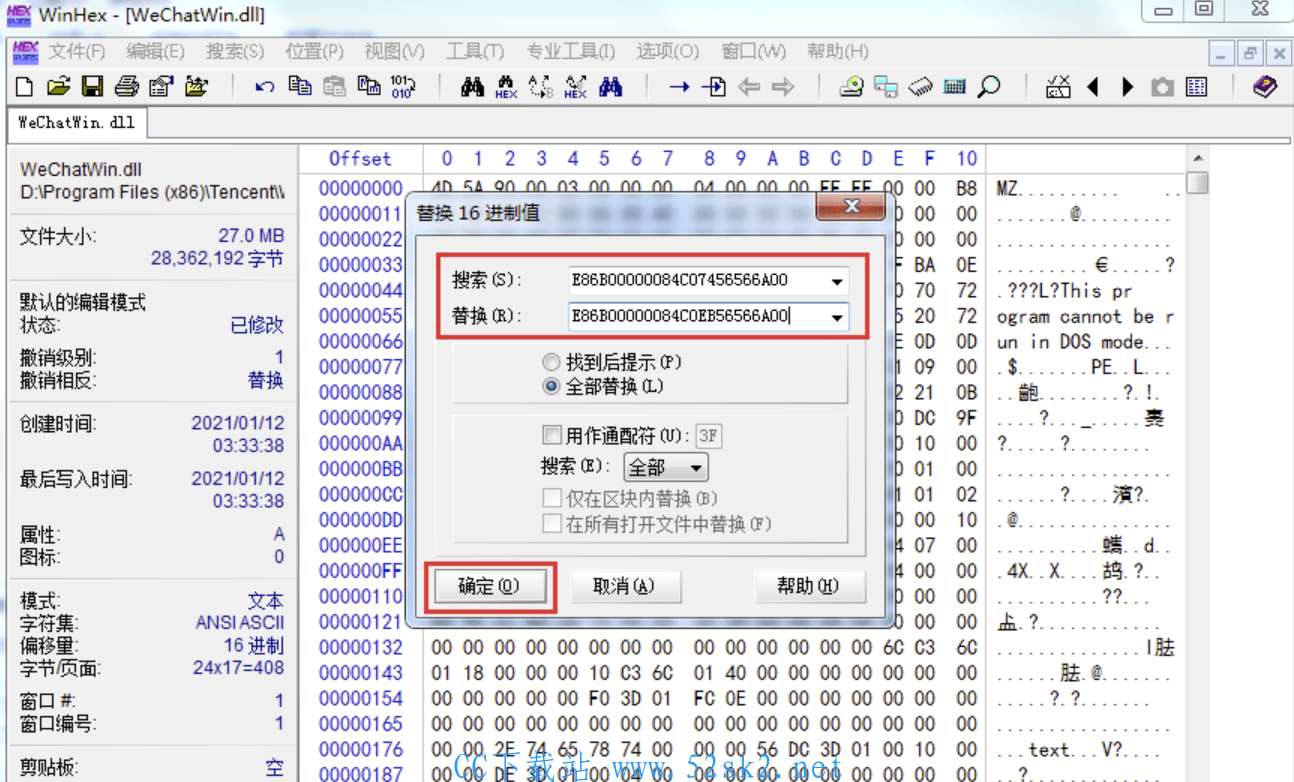Click the Print toolbar icon
This screenshot has width=1294, height=782.
pyautogui.click(x=126, y=87)
